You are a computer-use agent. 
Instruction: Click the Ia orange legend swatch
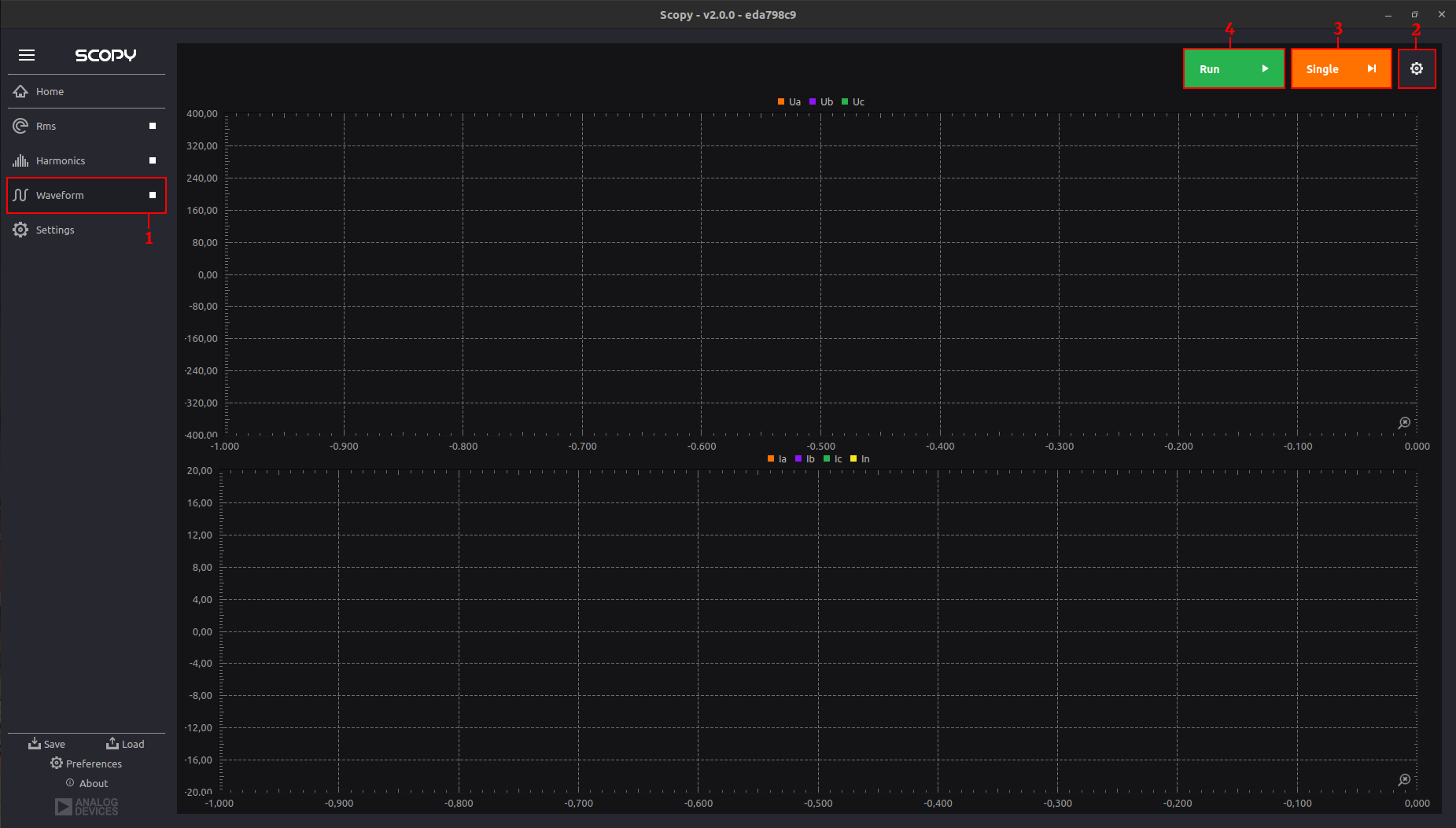point(771,458)
